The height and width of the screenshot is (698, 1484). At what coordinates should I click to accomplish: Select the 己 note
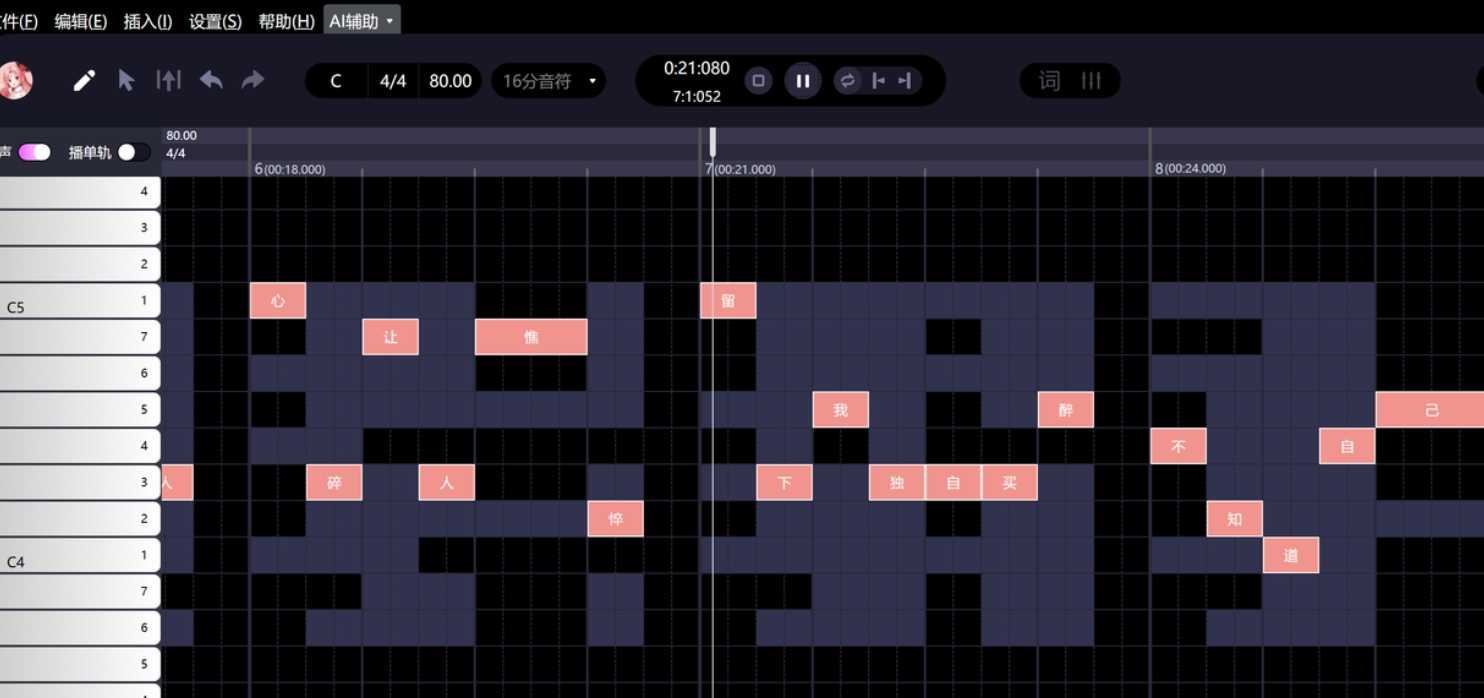[1430, 409]
